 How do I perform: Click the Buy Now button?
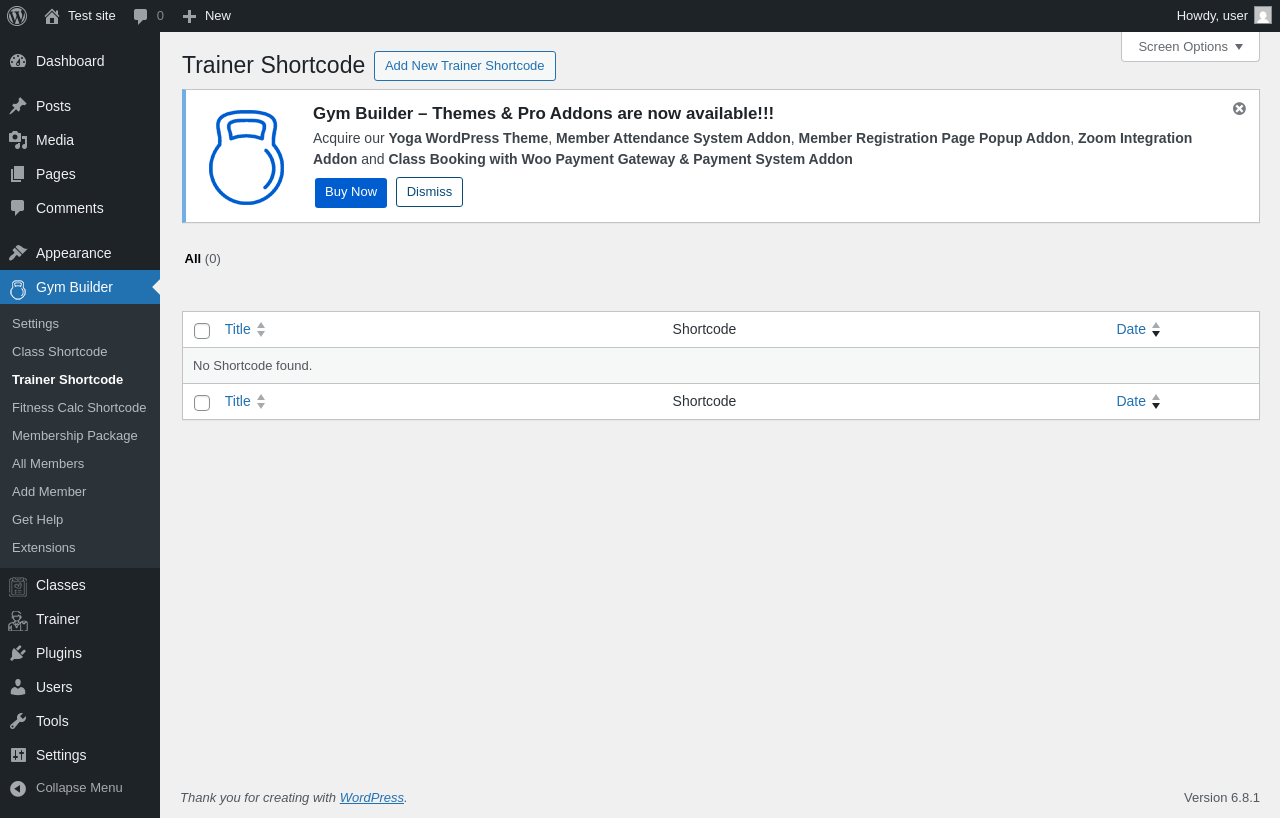pos(351,192)
